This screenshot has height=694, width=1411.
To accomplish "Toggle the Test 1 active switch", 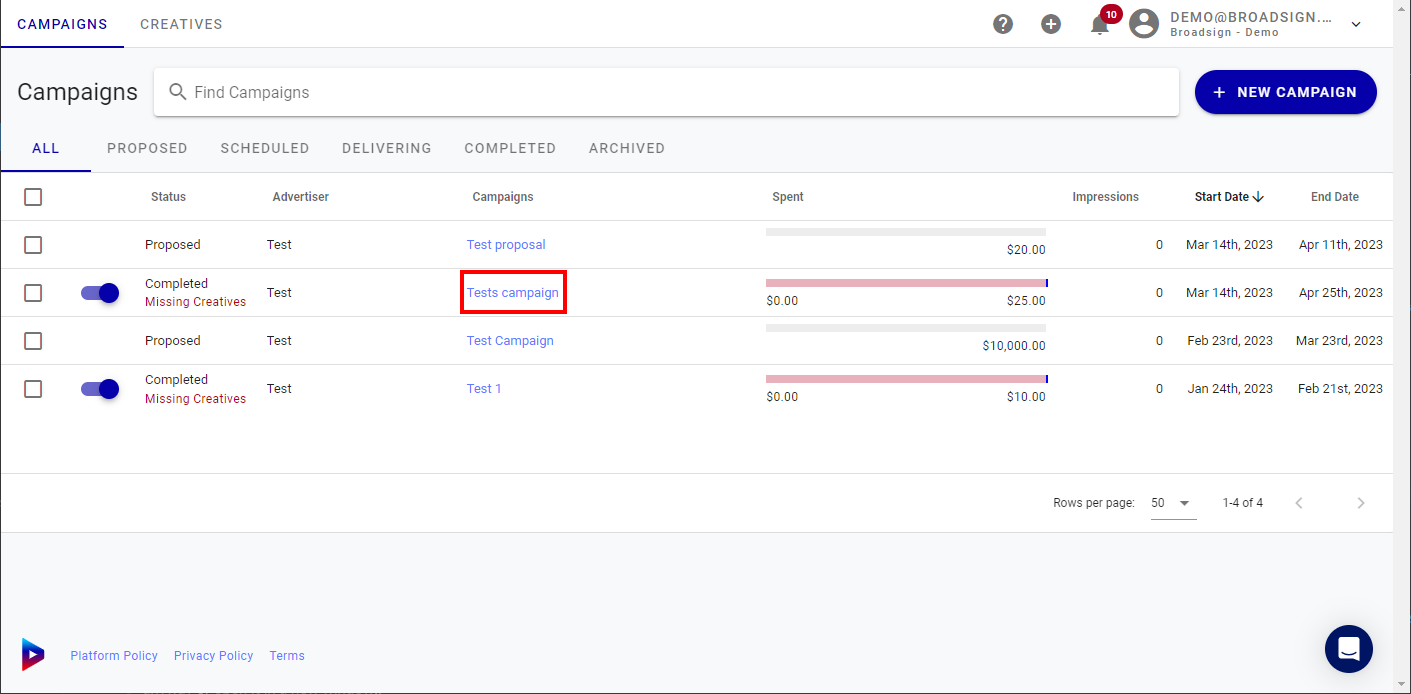I will point(100,389).
